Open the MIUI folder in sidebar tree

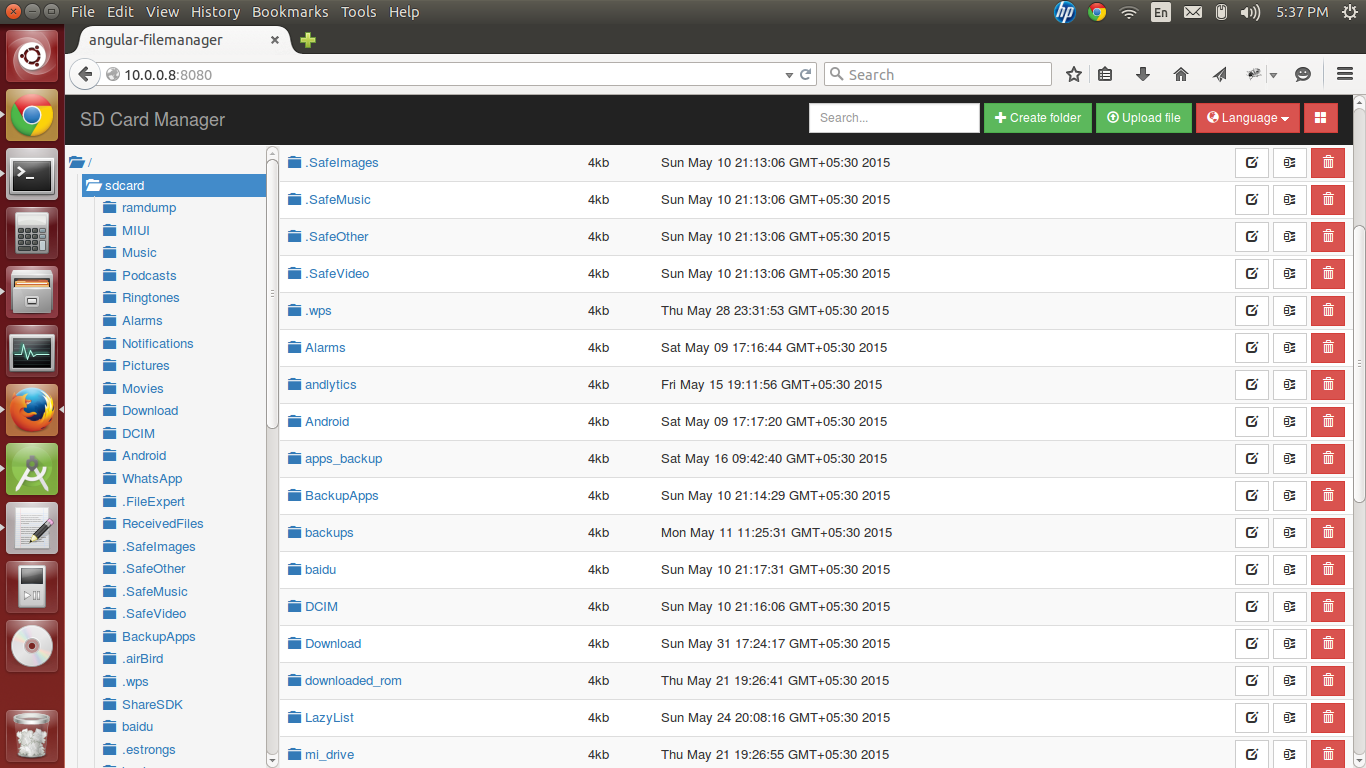(x=136, y=230)
